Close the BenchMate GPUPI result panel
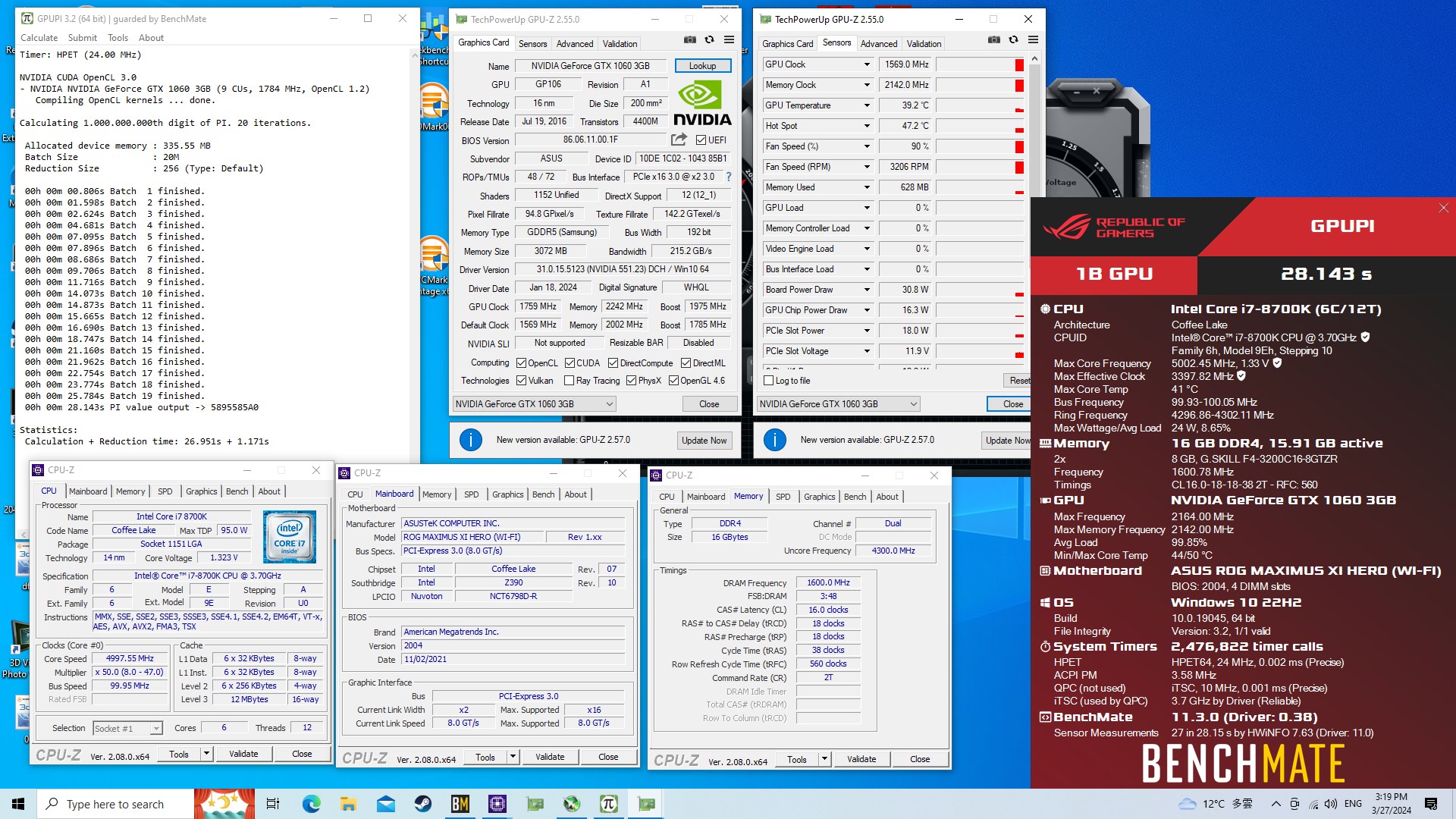 click(x=1443, y=208)
